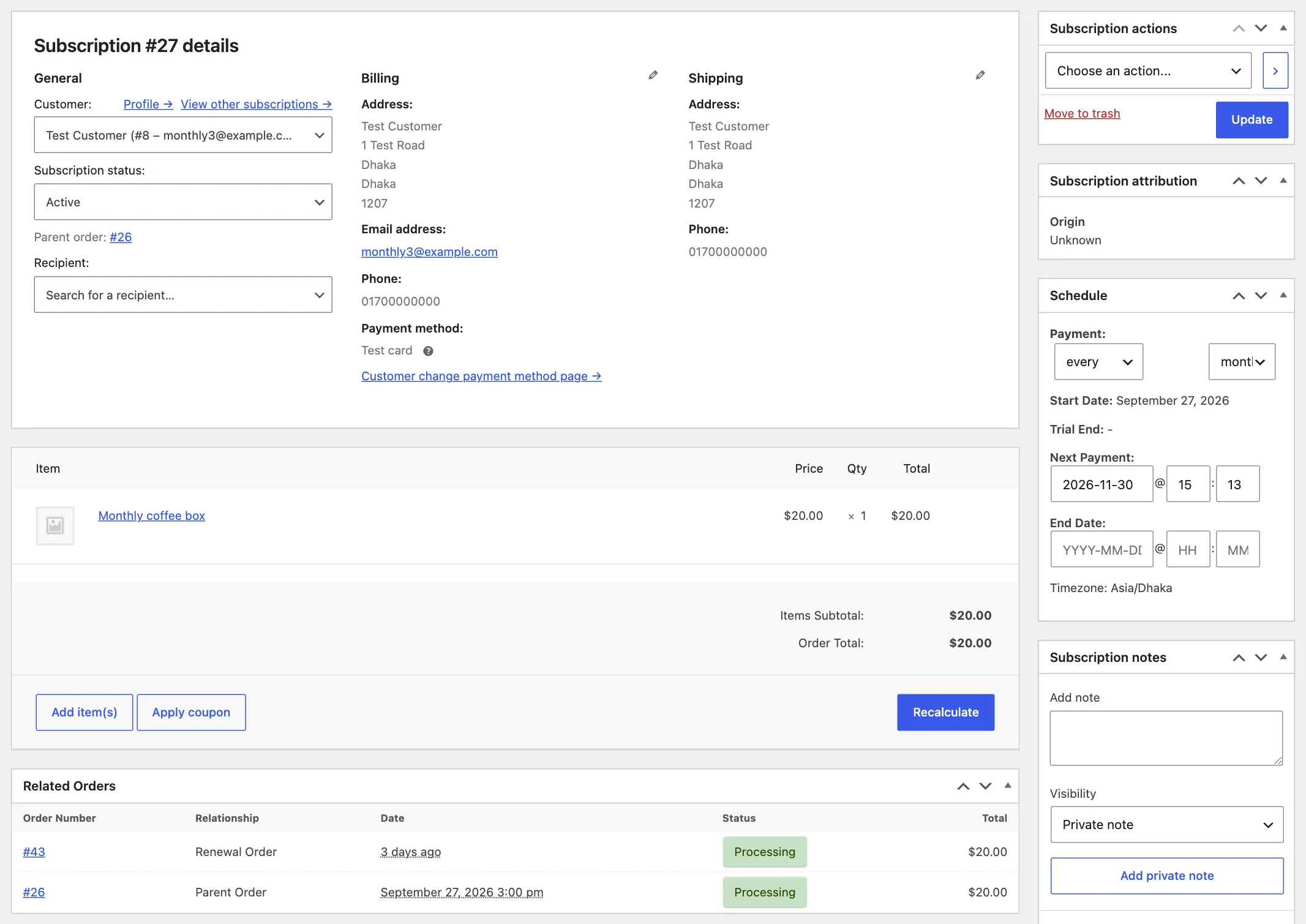The height and width of the screenshot is (924, 1306).
Task: Collapse the Subscription attribution panel
Action: pyautogui.click(x=1283, y=181)
